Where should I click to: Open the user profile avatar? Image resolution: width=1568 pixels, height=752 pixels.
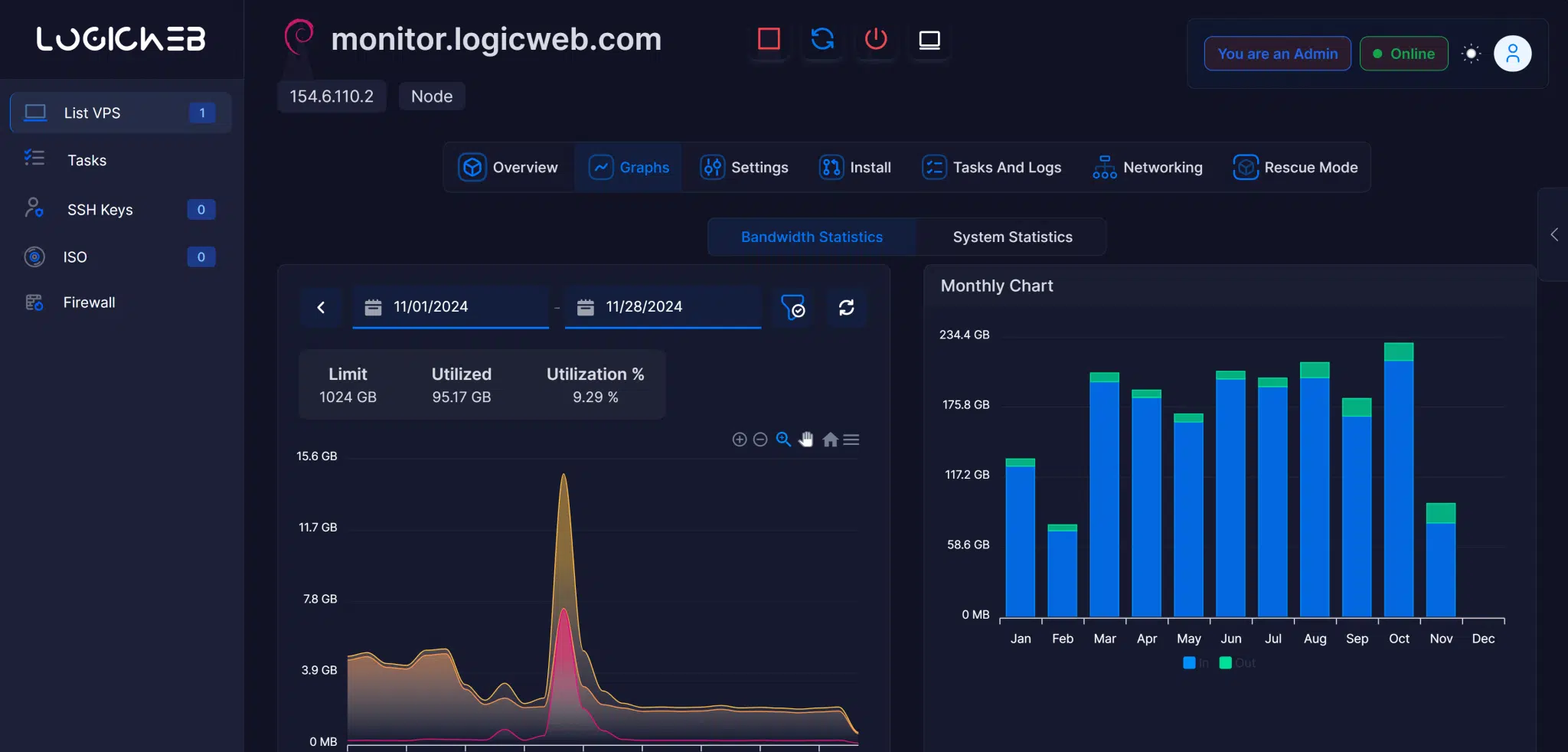point(1513,54)
